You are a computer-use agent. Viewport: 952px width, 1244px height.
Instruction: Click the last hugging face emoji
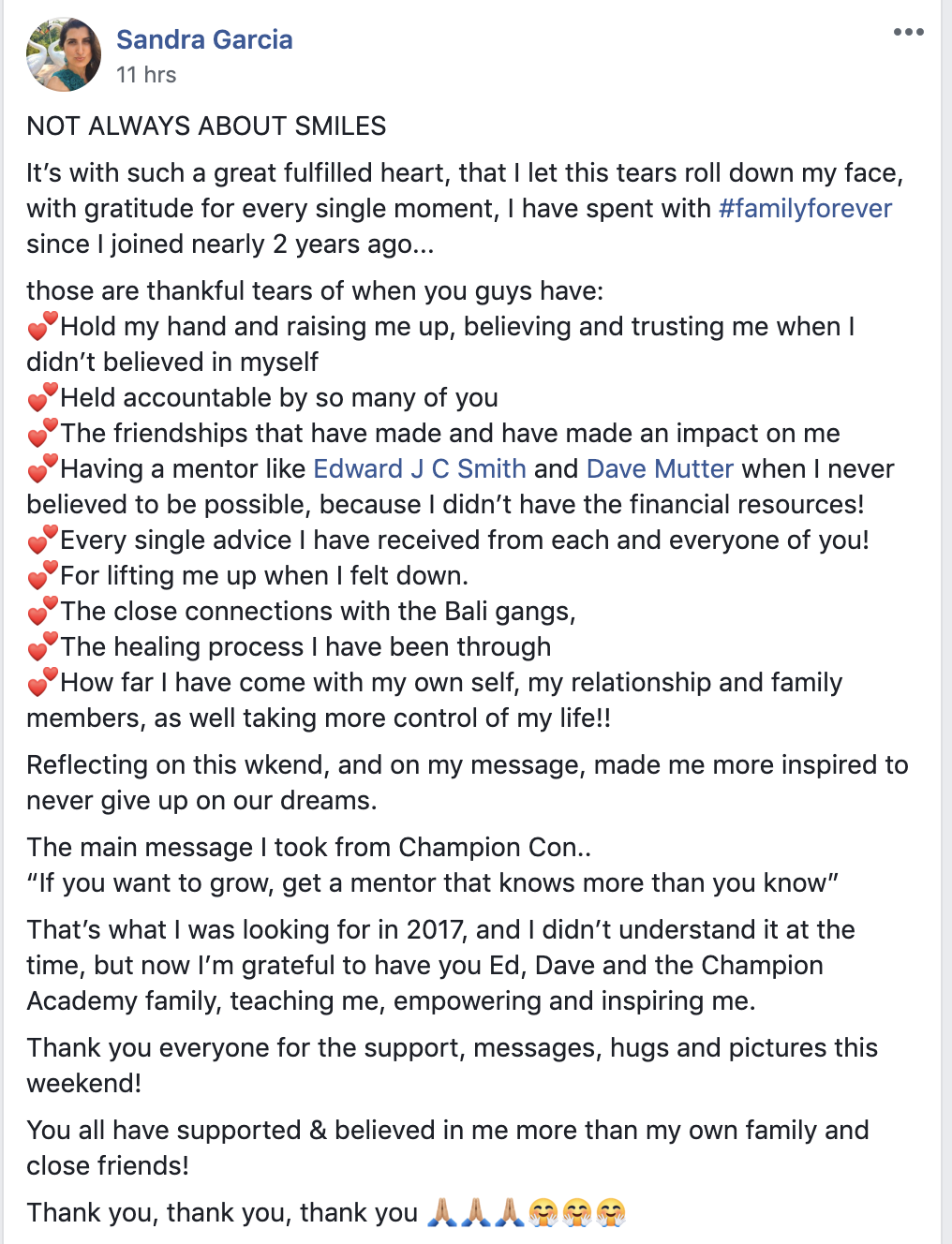pos(611,1212)
